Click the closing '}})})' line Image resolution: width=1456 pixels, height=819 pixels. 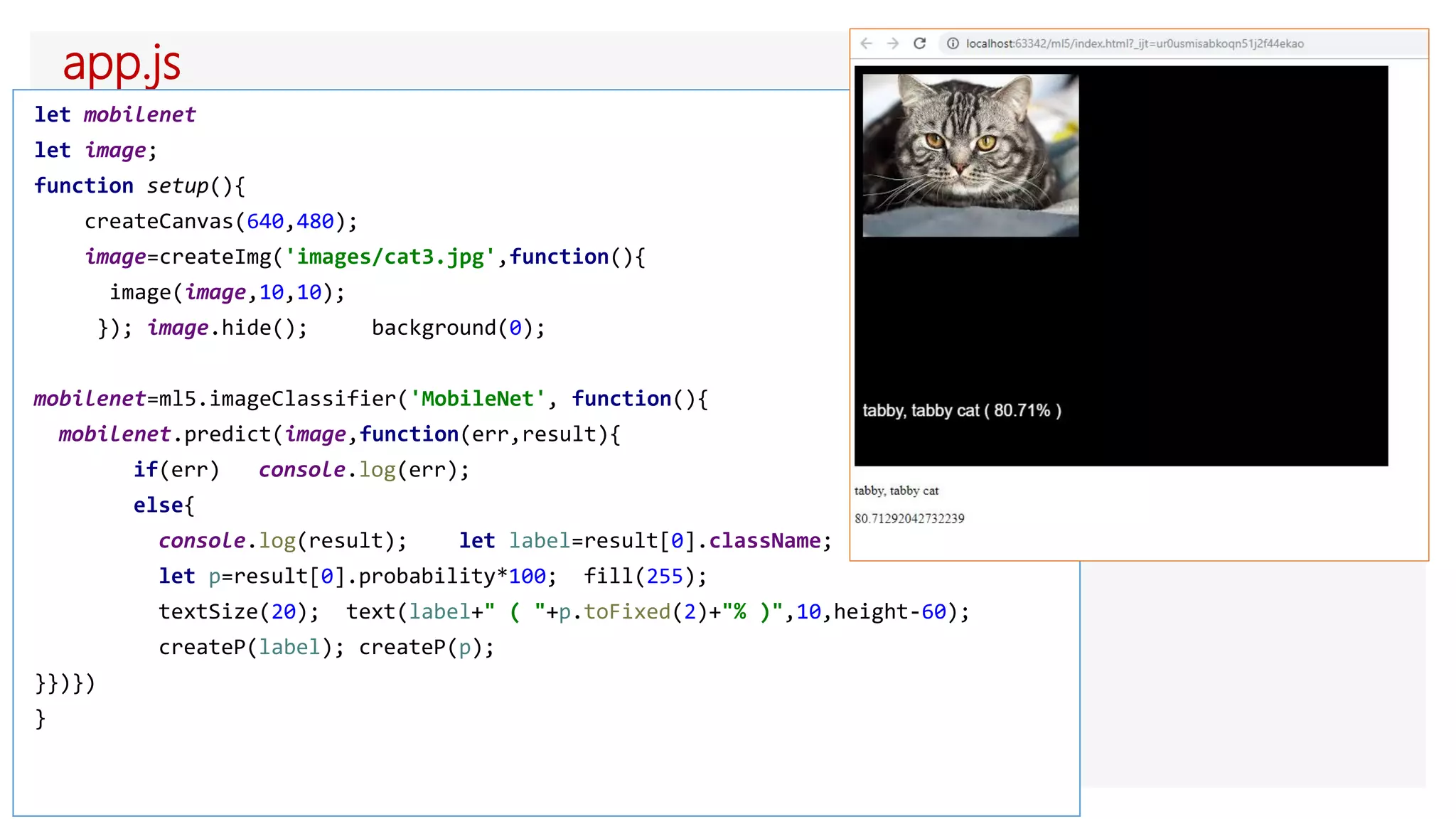click(x=65, y=683)
